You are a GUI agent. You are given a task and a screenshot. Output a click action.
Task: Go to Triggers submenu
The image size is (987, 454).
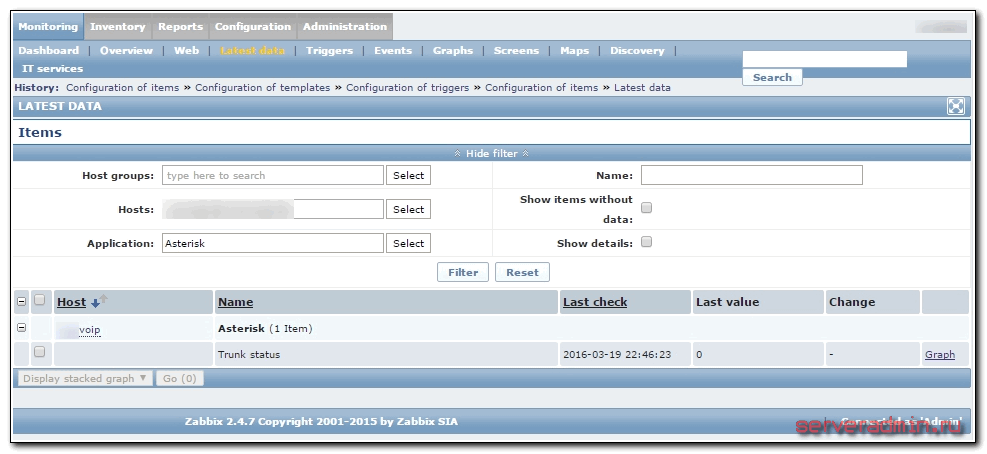coord(329,50)
